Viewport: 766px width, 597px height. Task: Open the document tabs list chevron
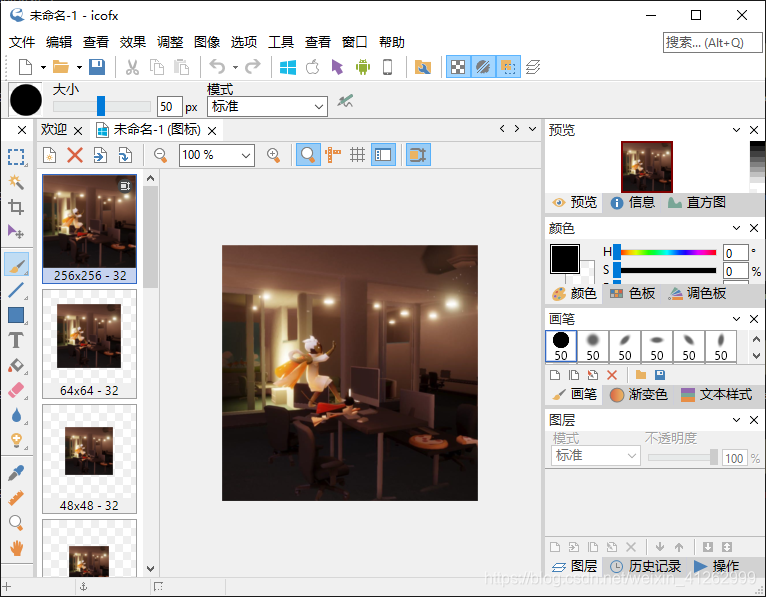[532, 129]
